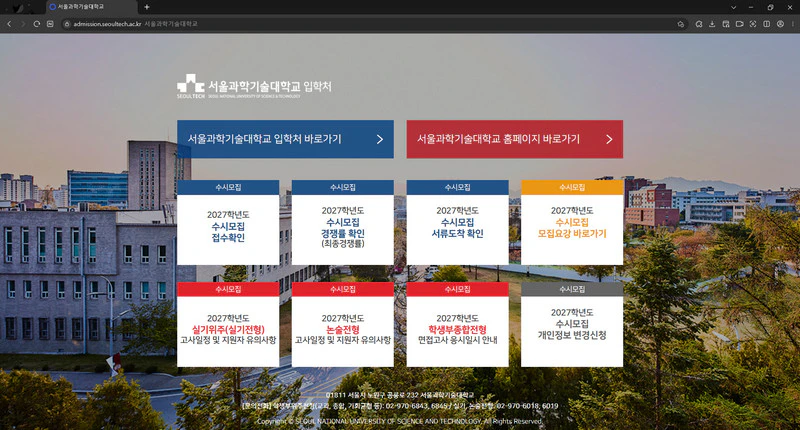Image resolution: width=800 pixels, height=430 pixels.
Task: Click the tag-shaped icon in toolbar
Action: [739, 24]
